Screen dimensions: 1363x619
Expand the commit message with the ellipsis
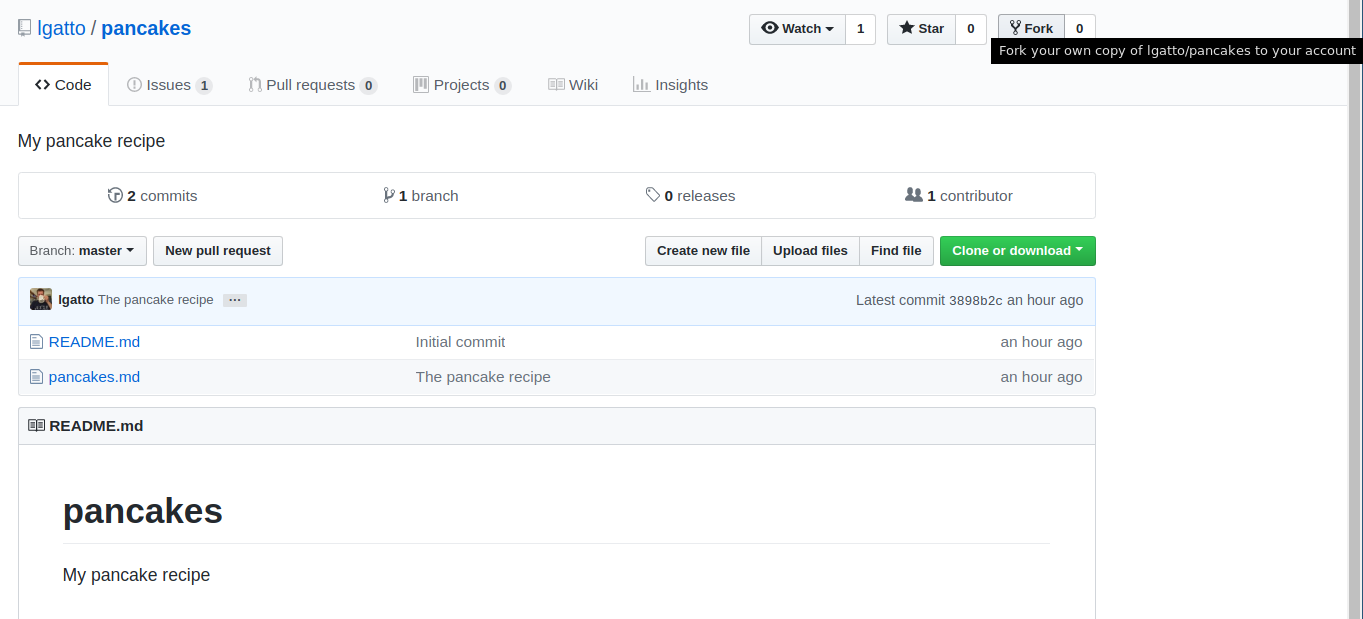[x=234, y=299]
